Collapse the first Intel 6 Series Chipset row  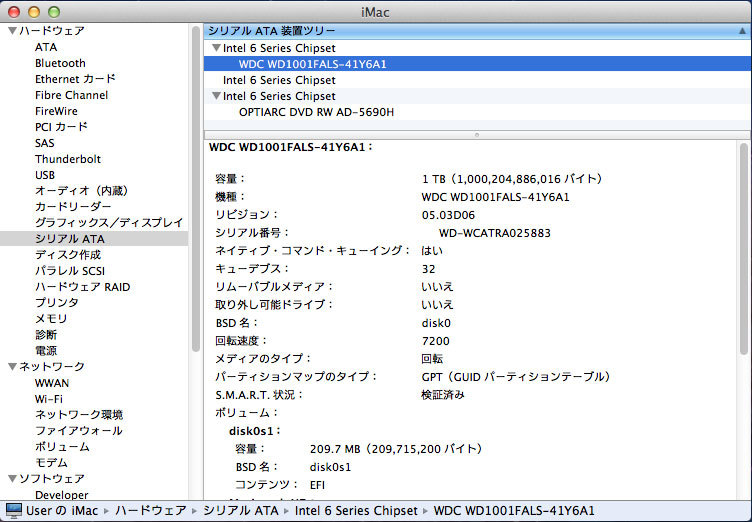tap(216, 48)
